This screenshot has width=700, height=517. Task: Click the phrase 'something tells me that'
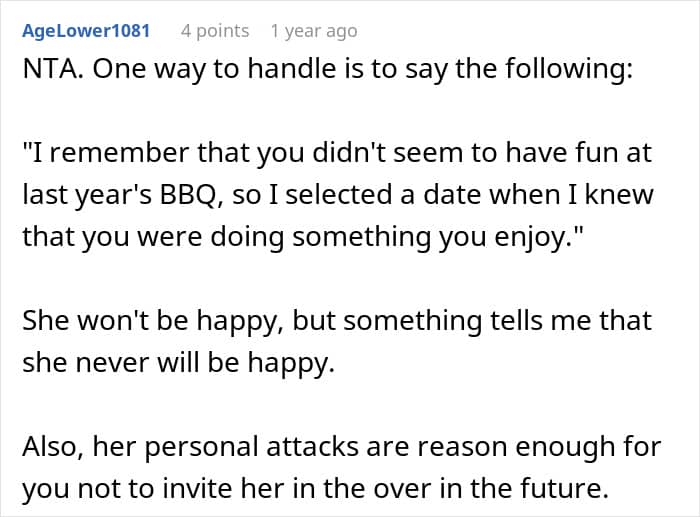point(497,321)
